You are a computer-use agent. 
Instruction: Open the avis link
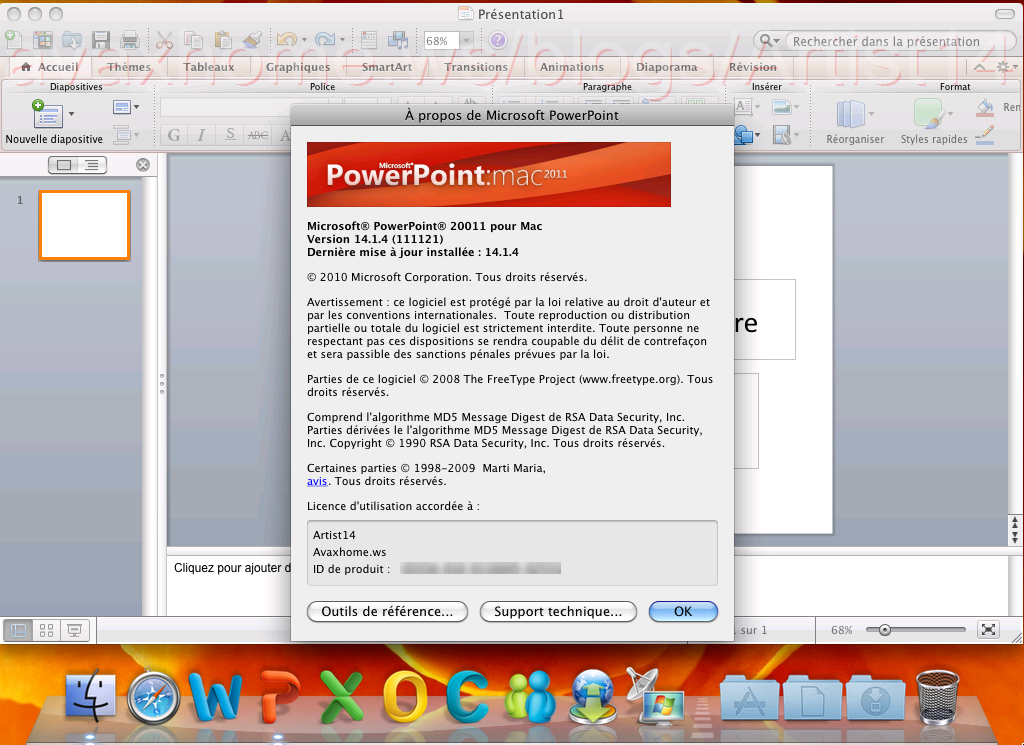[x=317, y=481]
